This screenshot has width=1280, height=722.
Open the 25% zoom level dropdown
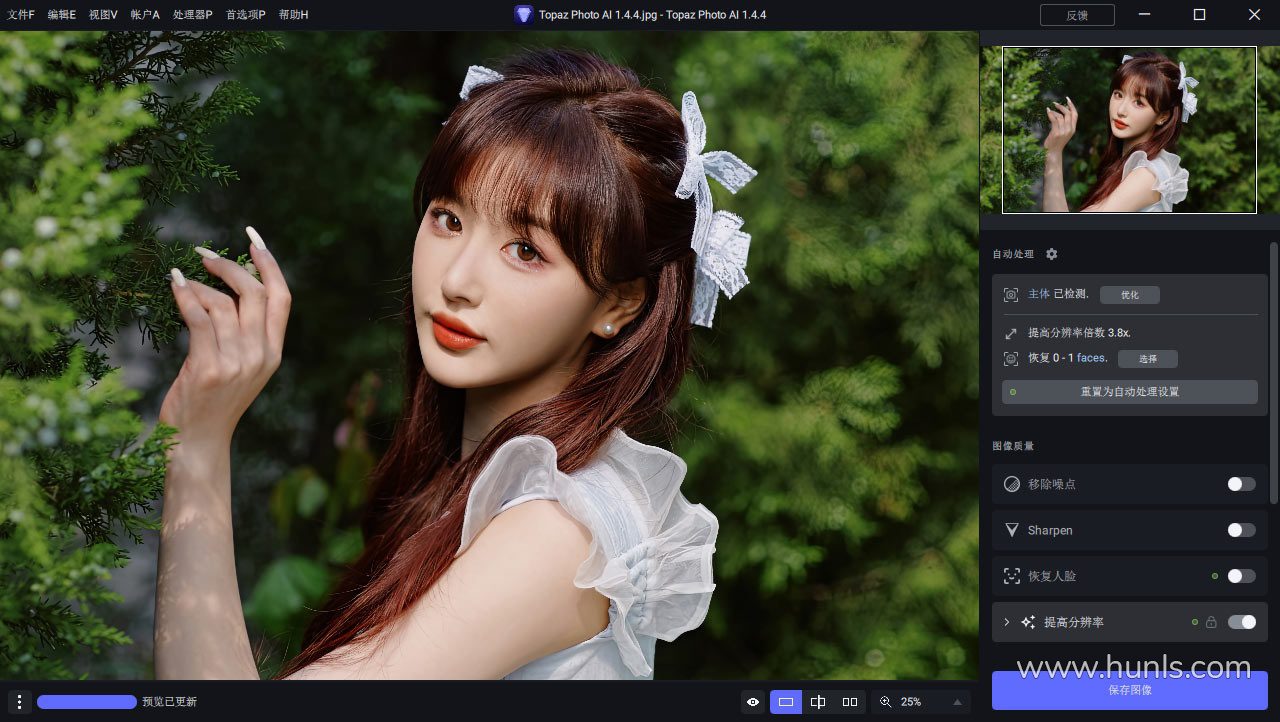921,702
